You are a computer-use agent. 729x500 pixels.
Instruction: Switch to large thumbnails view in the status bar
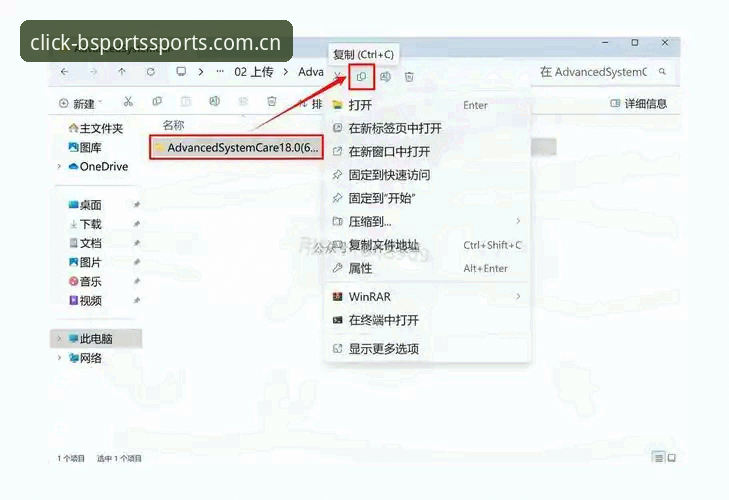point(672,458)
